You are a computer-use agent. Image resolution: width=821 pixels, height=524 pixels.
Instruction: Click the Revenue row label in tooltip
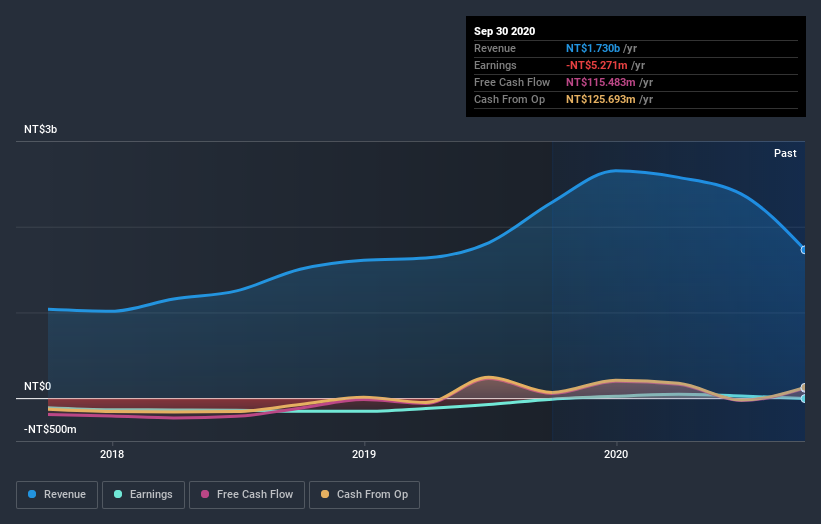495,48
